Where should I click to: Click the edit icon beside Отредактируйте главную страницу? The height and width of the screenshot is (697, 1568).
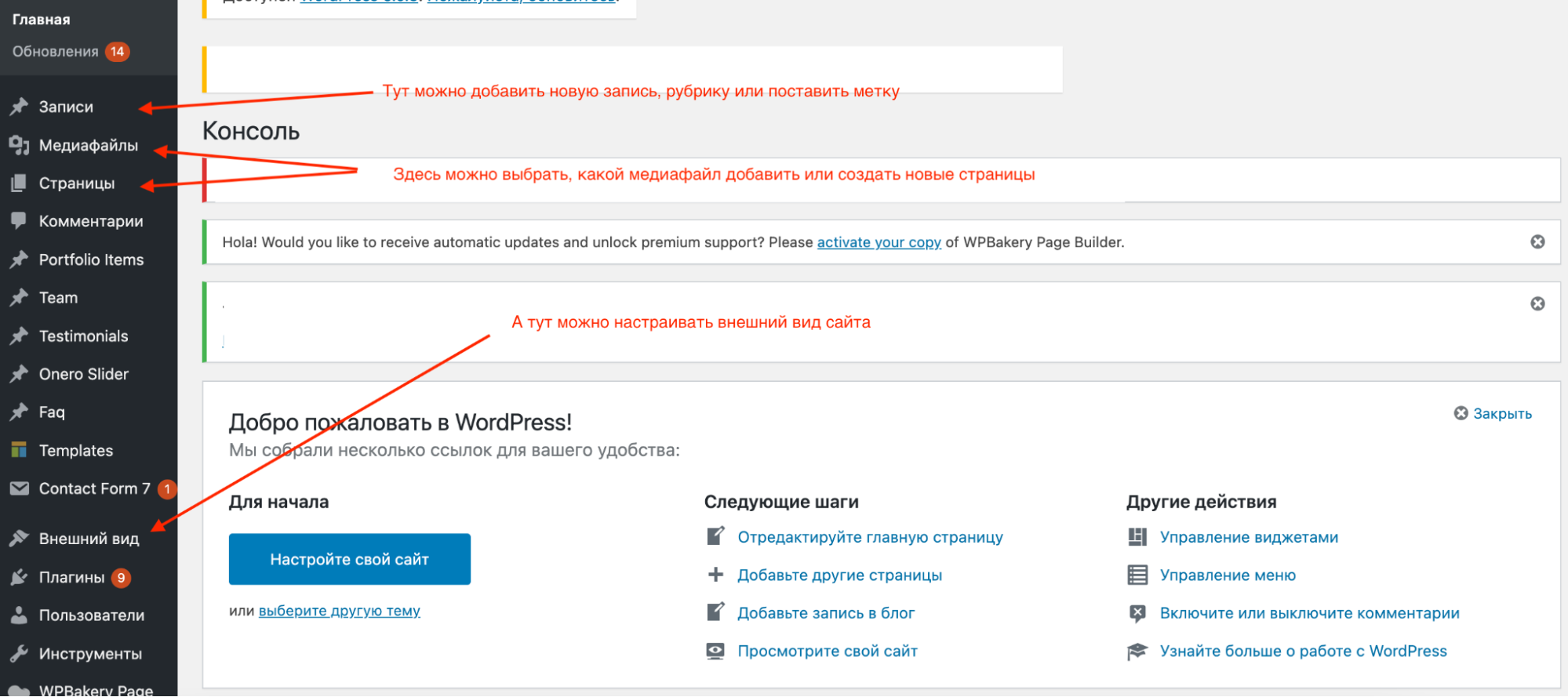click(x=715, y=536)
